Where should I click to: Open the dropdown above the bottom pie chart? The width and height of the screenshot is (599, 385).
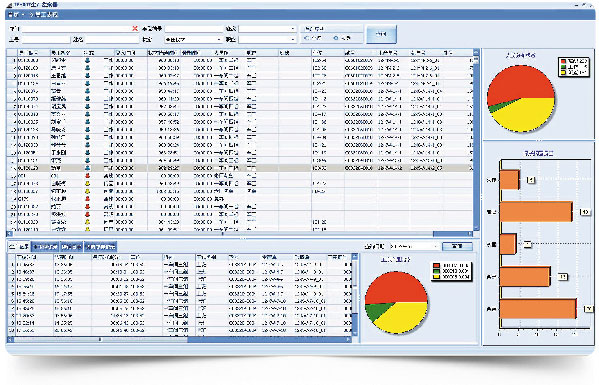tap(414, 246)
